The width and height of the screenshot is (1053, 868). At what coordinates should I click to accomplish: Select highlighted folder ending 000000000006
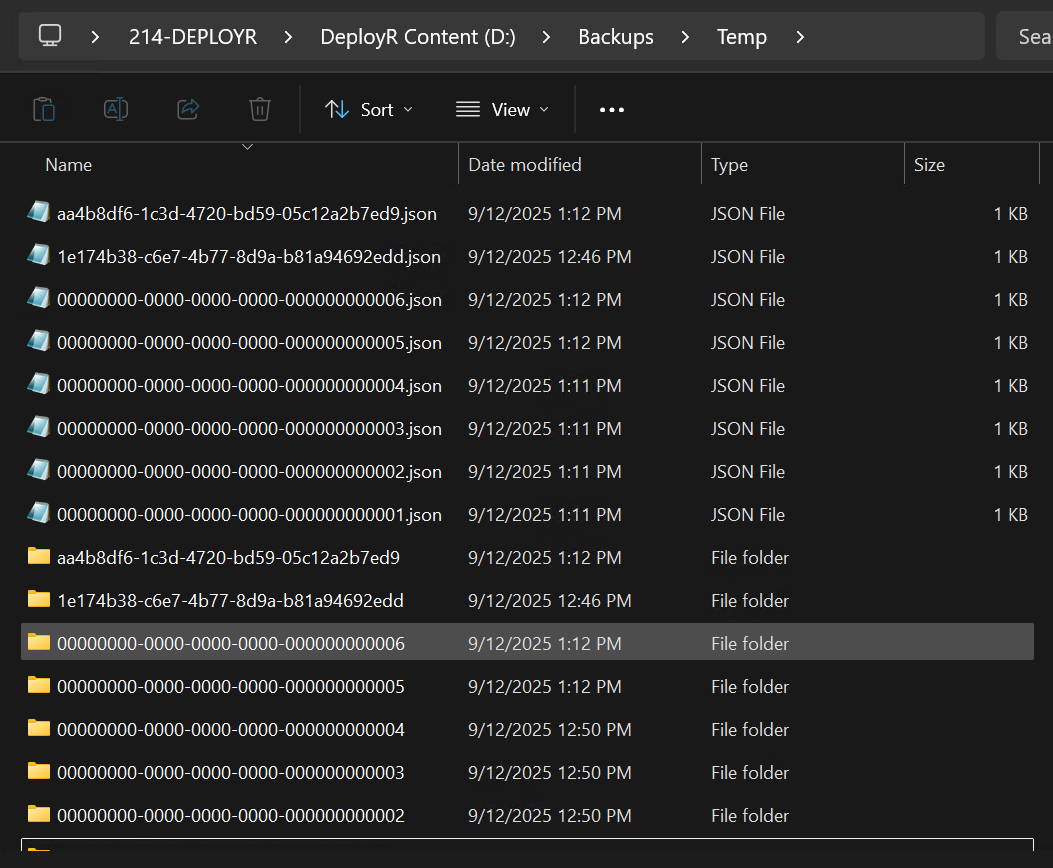click(527, 643)
